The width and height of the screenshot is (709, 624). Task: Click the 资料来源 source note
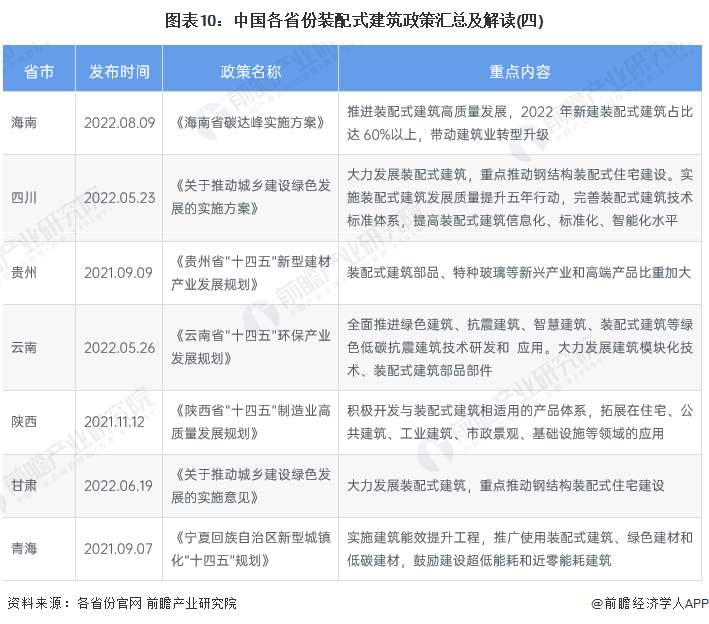pyautogui.click(x=122, y=603)
